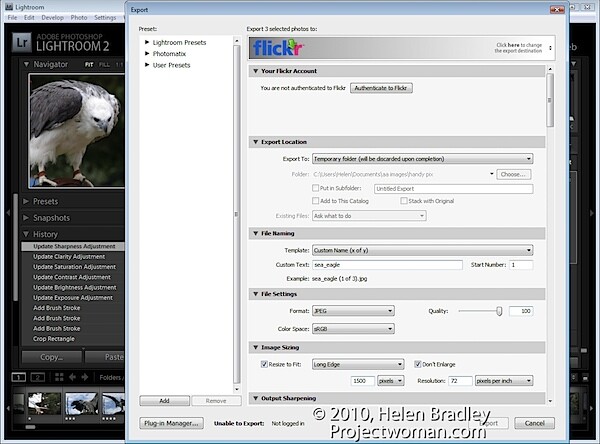Open Develop menu
600x444 pixels.
tap(52, 18)
